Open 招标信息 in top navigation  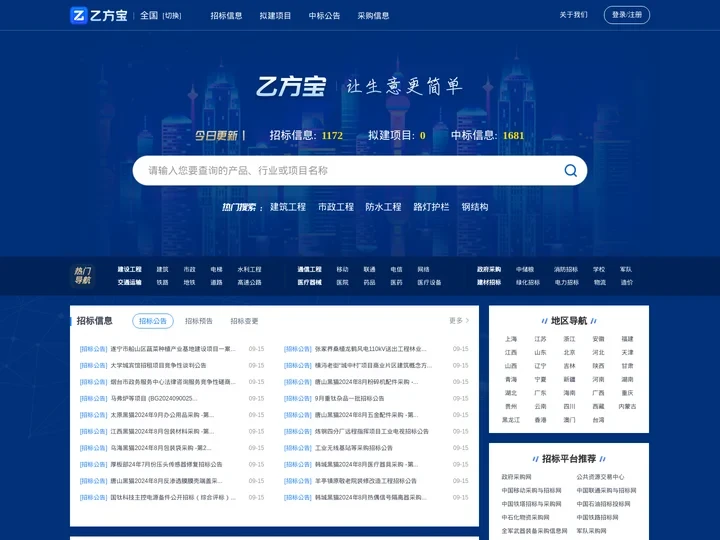tap(226, 16)
